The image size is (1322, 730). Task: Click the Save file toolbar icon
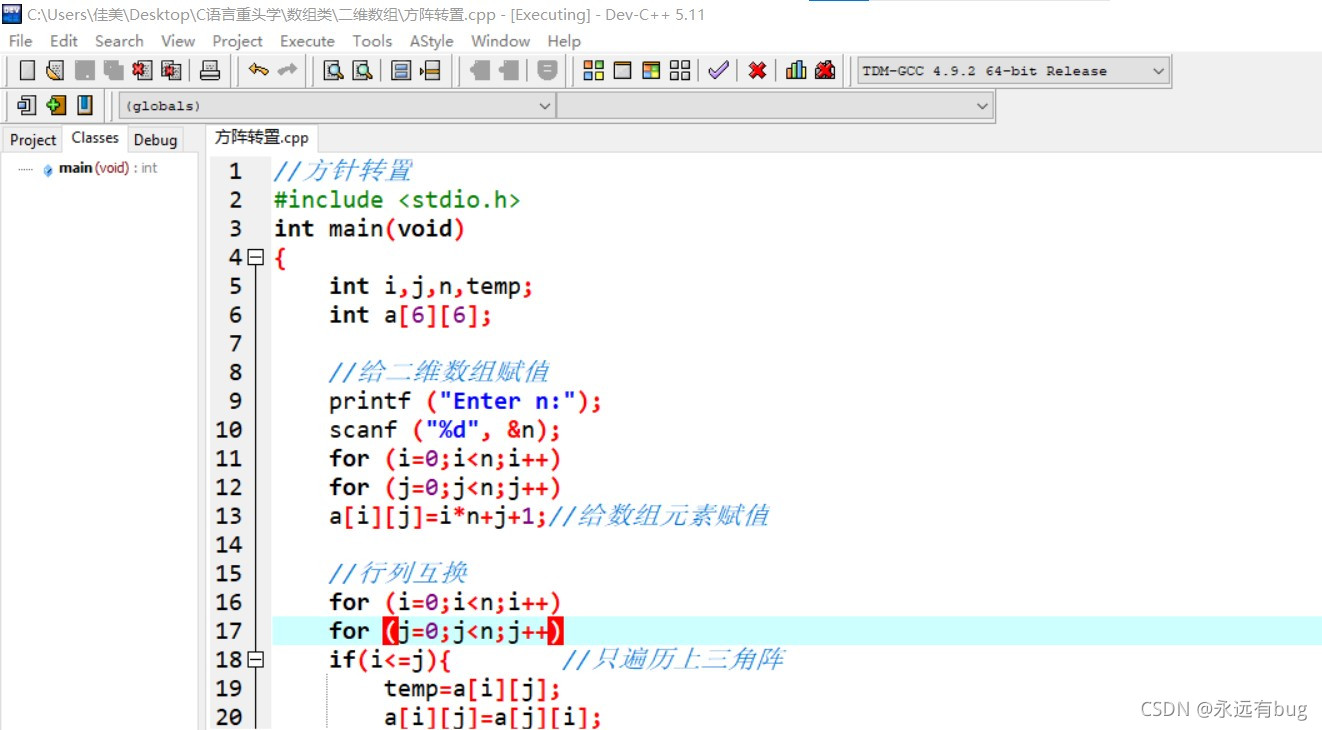85,71
